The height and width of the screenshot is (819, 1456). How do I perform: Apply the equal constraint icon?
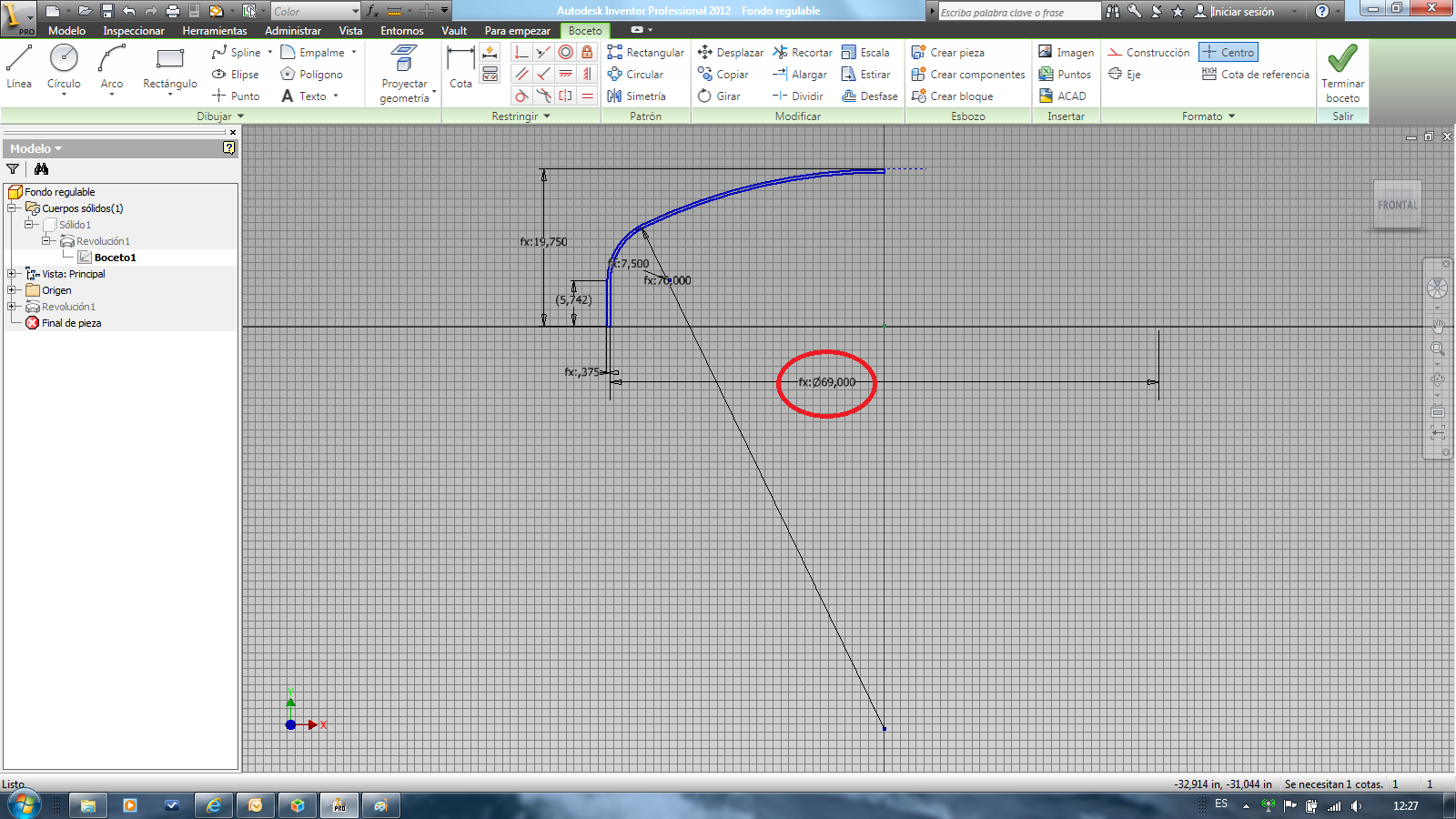tap(588, 96)
